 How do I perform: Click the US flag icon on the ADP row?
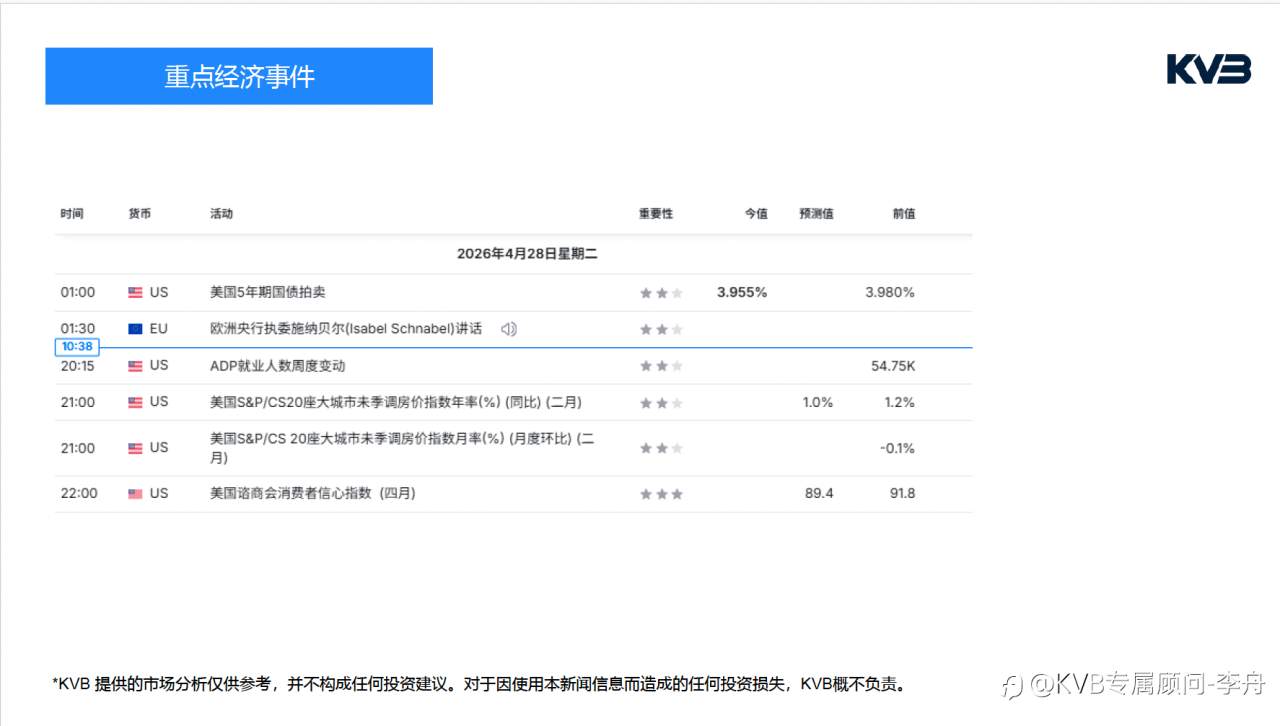pyautogui.click(x=133, y=365)
